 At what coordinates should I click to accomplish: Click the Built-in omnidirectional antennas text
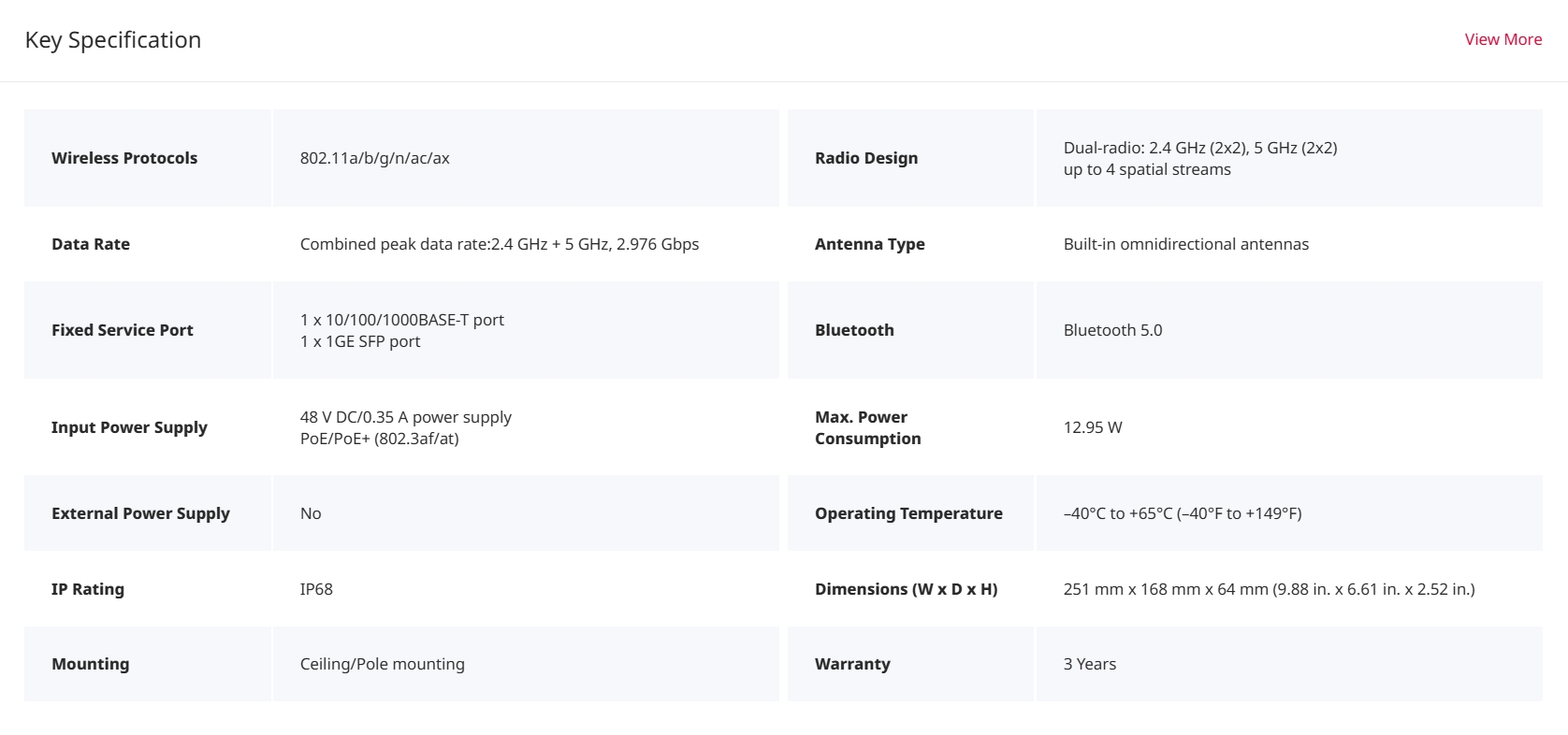[x=1185, y=244]
